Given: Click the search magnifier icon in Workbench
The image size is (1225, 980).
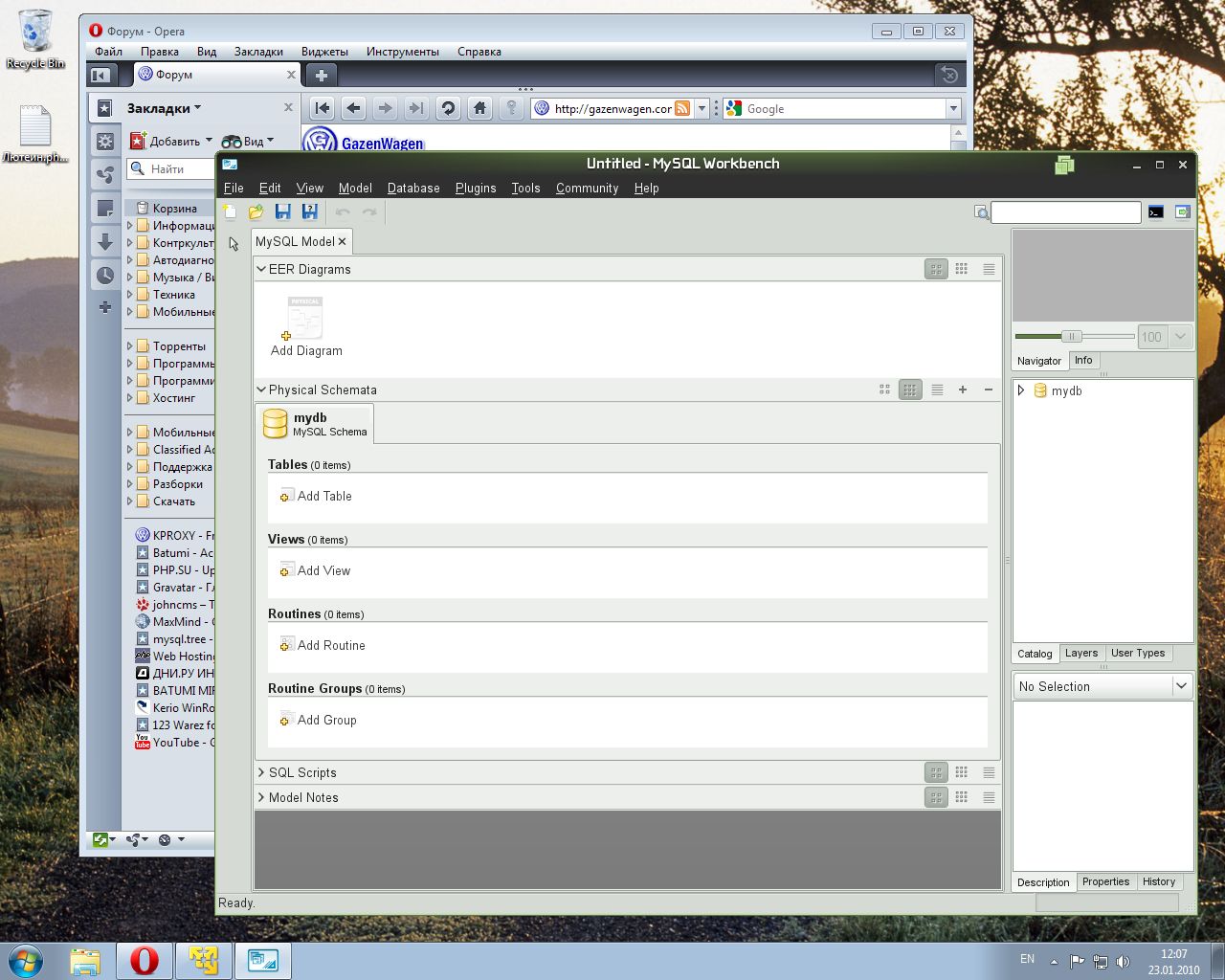Looking at the screenshot, I should tap(981, 212).
